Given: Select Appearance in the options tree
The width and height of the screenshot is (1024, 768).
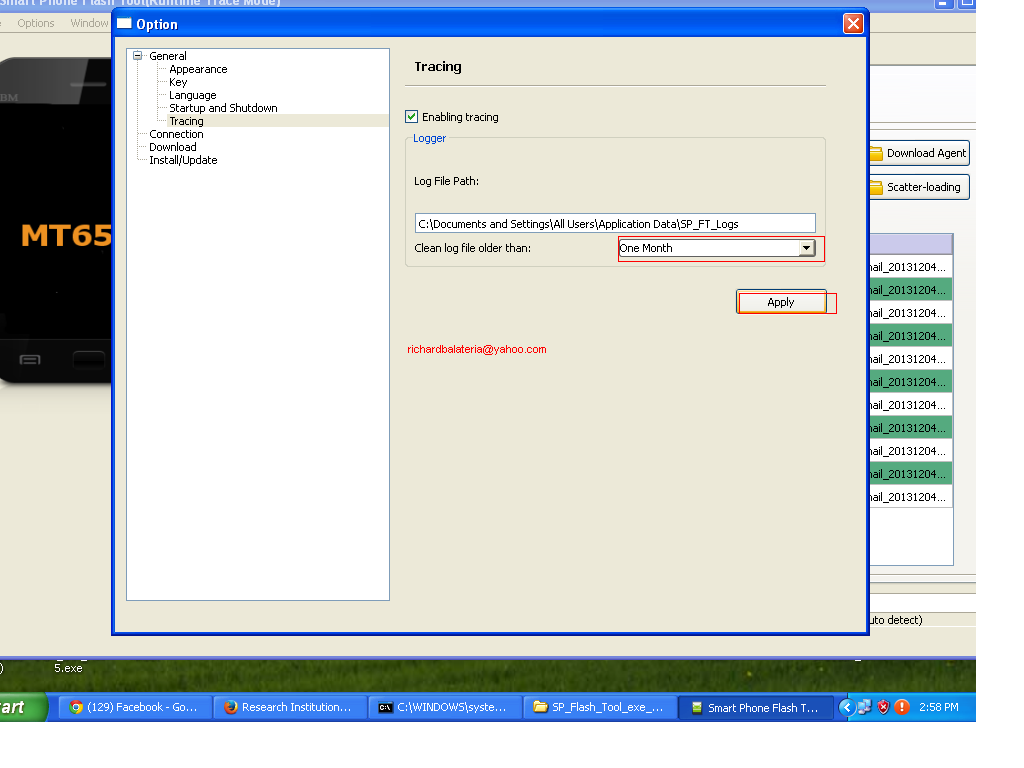Looking at the screenshot, I should tap(198, 69).
